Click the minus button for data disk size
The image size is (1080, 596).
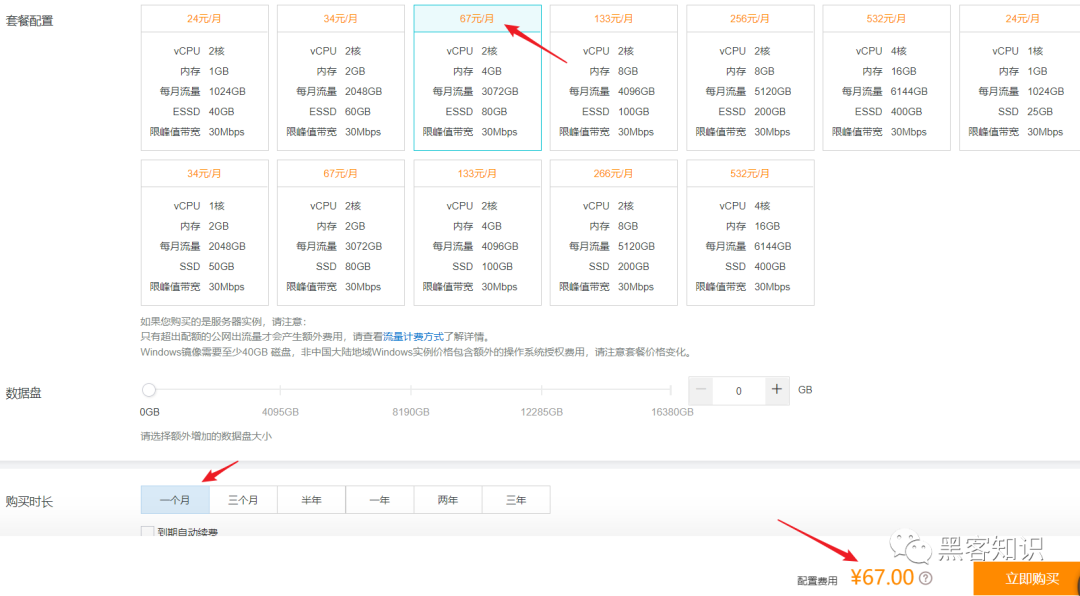[x=701, y=390]
